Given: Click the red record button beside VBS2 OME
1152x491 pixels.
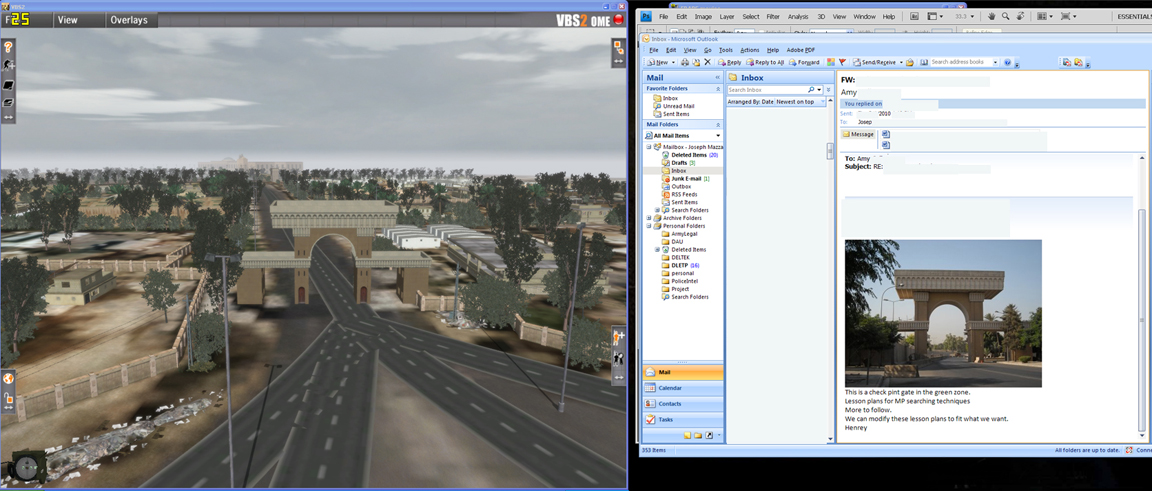Looking at the screenshot, I should pos(618,20).
